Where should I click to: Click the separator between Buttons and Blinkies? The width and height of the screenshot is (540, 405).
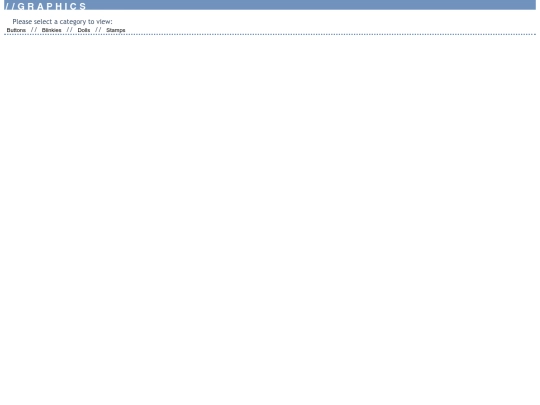click(x=34, y=30)
